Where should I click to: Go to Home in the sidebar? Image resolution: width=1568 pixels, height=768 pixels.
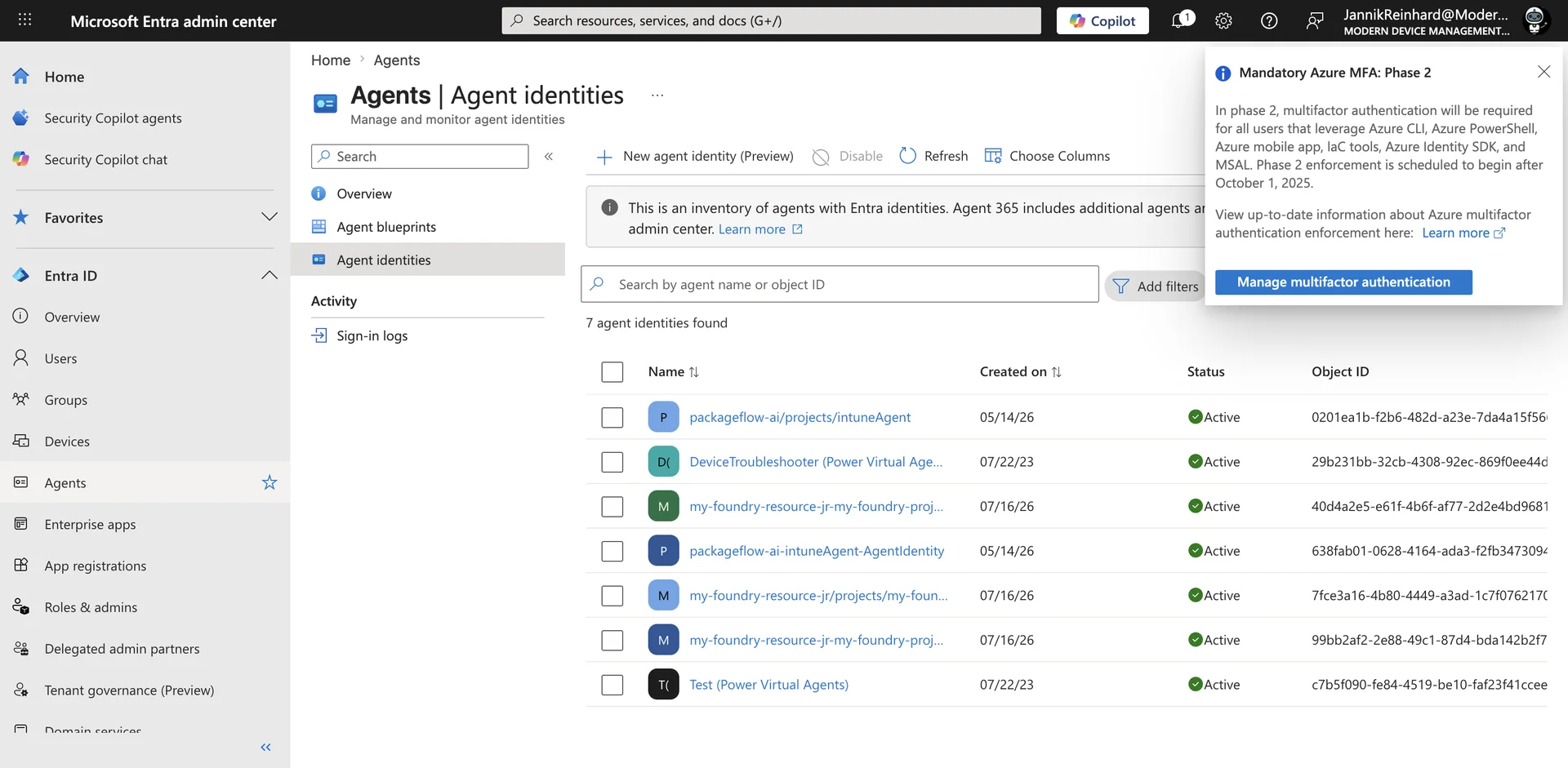point(145,77)
